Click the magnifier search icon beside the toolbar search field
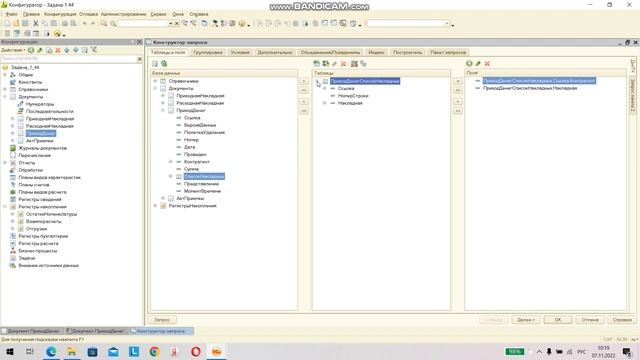 (x=113, y=24)
